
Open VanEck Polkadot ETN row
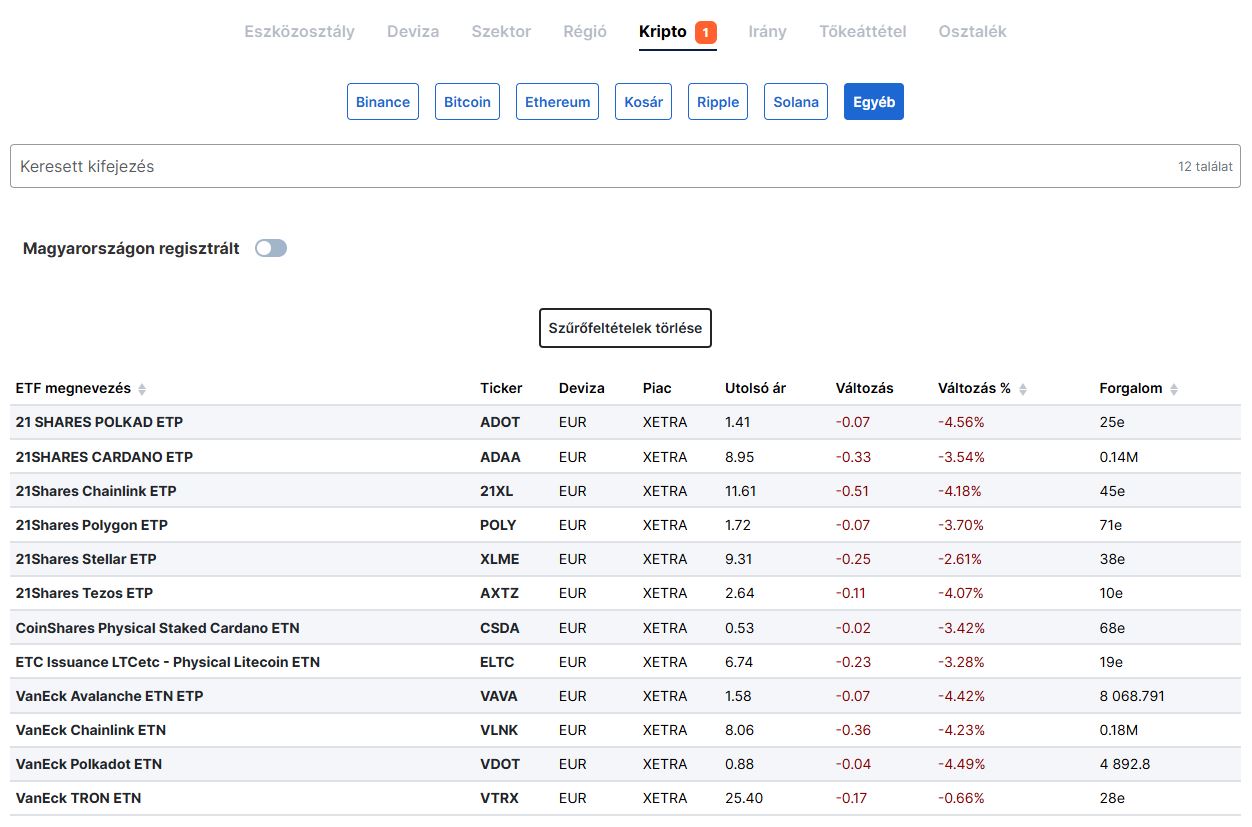(625, 764)
